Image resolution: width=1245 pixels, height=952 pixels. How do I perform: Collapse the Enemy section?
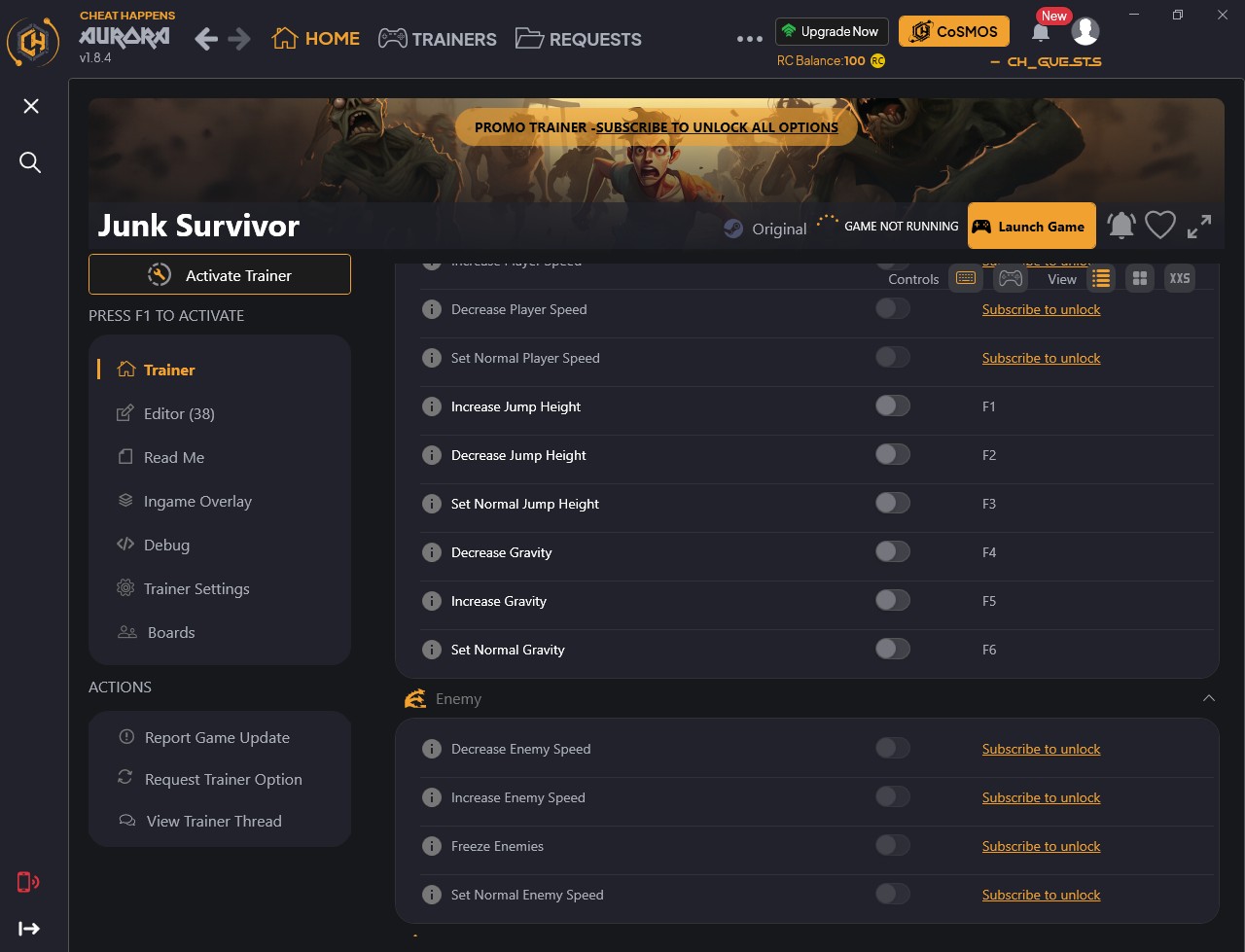pyautogui.click(x=1209, y=698)
